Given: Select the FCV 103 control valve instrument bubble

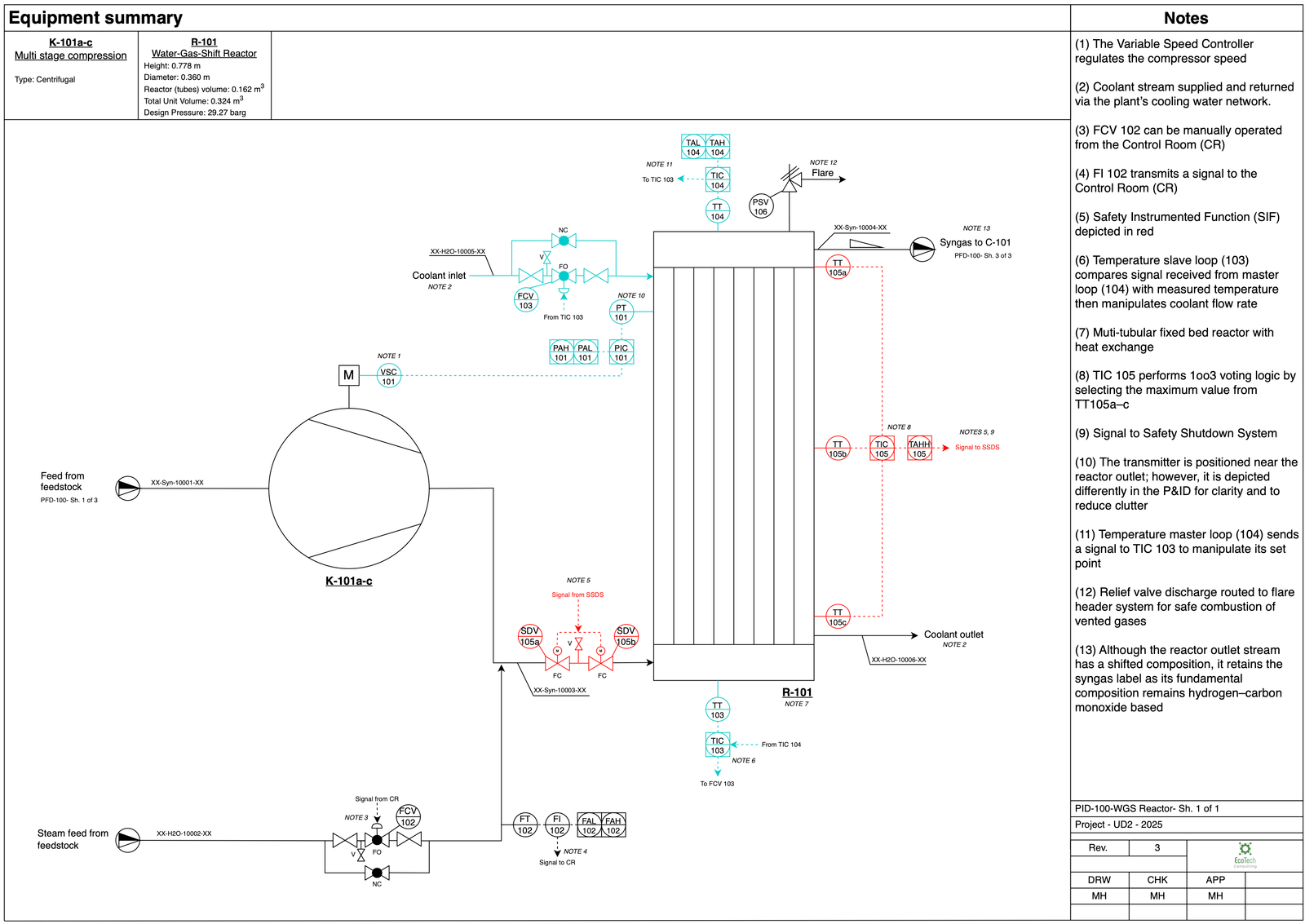Looking at the screenshot, I should pos(525,302).
